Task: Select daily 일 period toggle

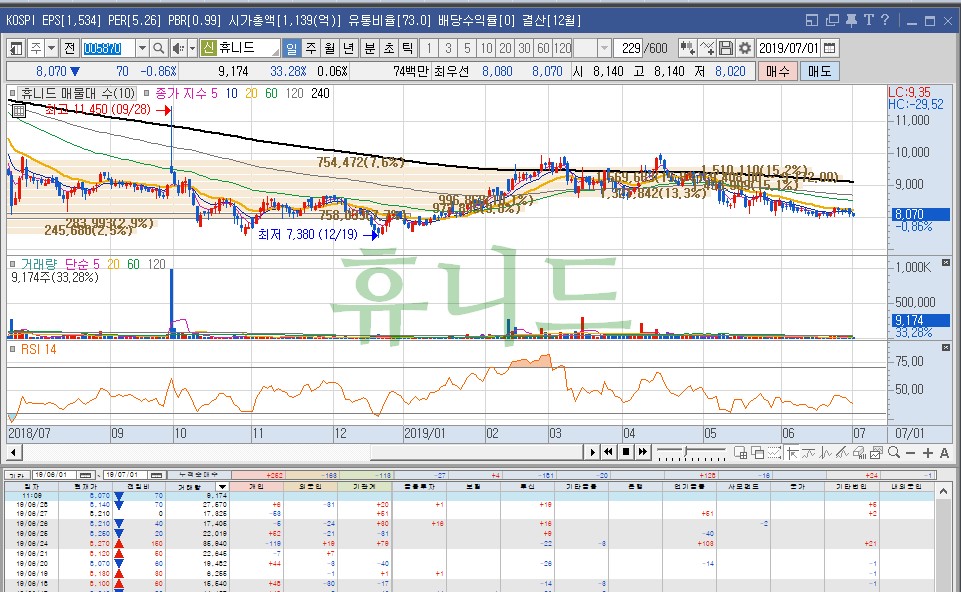Action: (x=292, y=48)
